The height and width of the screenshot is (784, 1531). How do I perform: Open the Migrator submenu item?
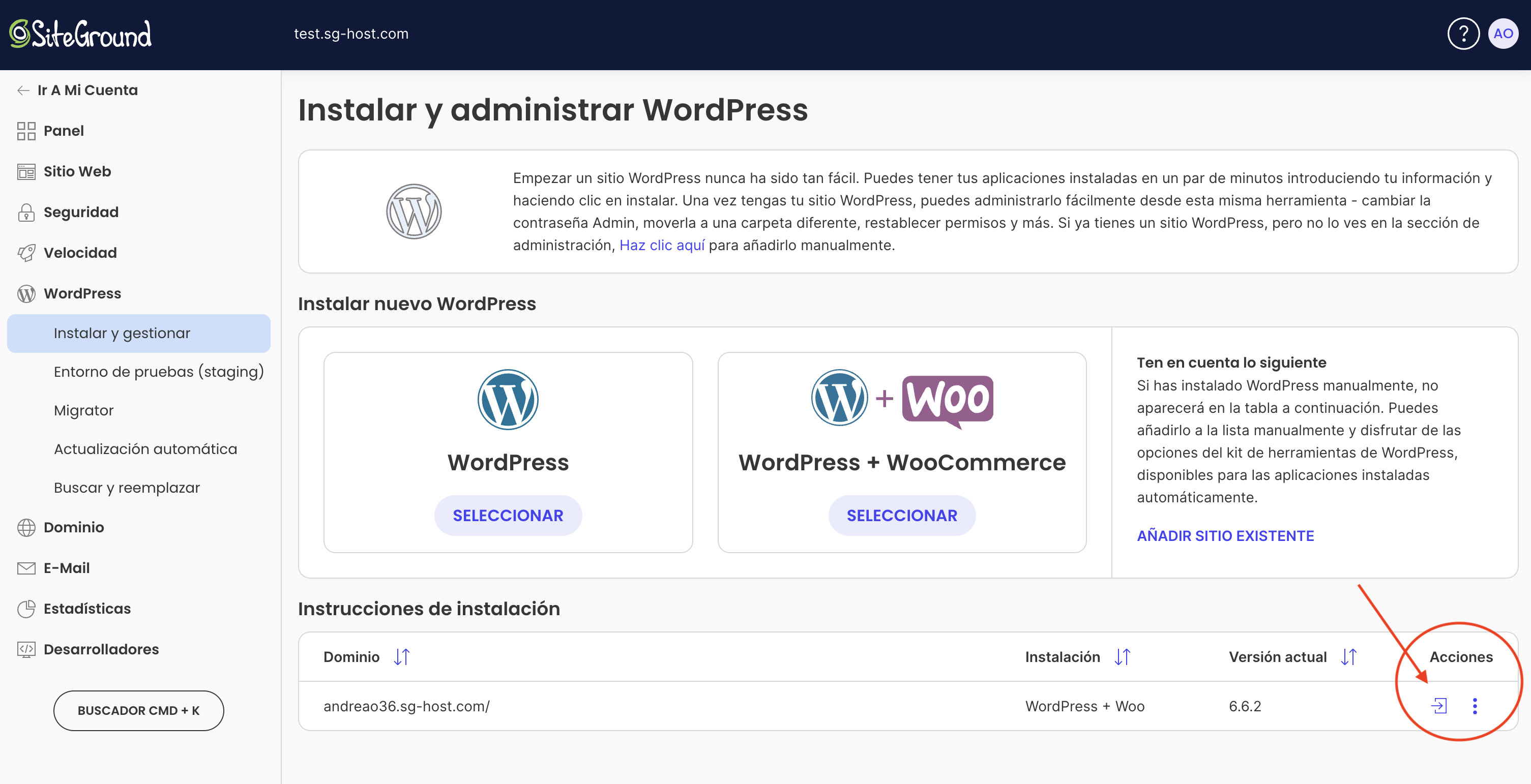[84, 410]
